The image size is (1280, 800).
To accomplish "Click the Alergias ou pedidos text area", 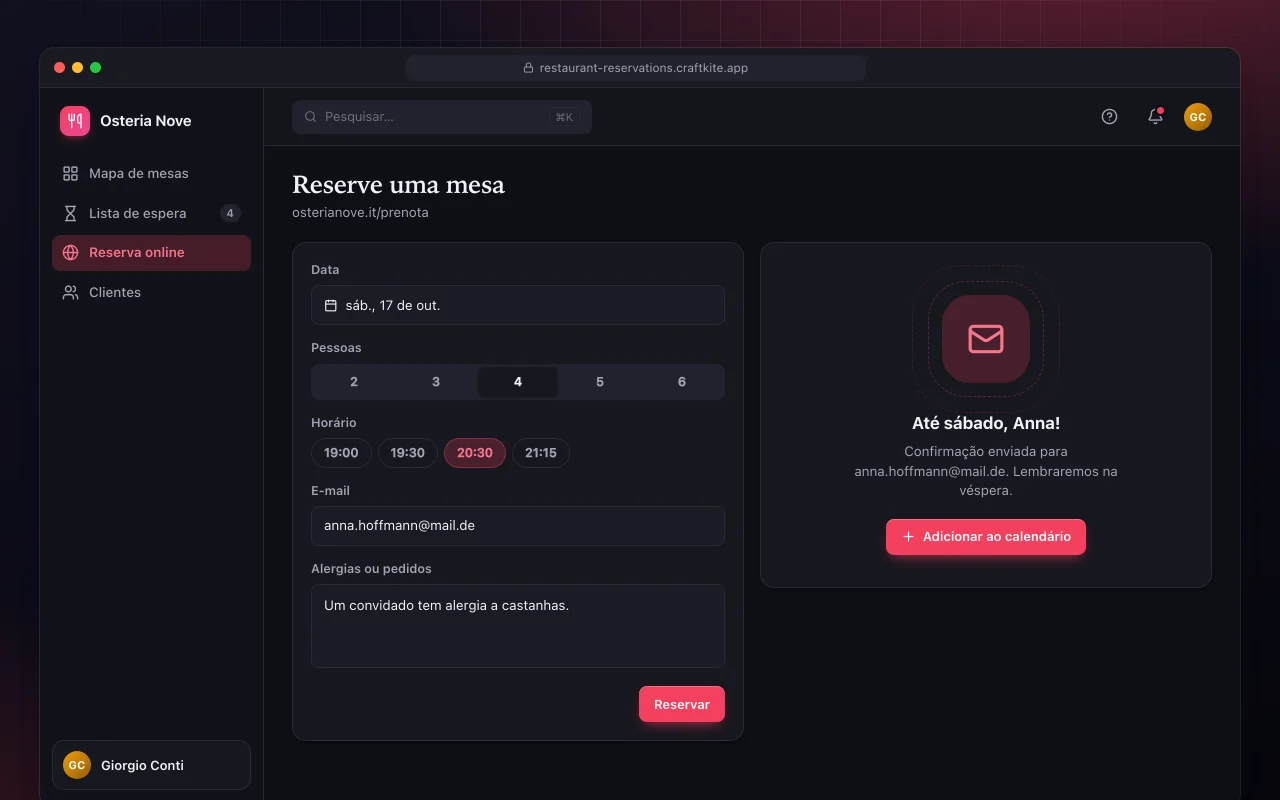I will 518,626.
